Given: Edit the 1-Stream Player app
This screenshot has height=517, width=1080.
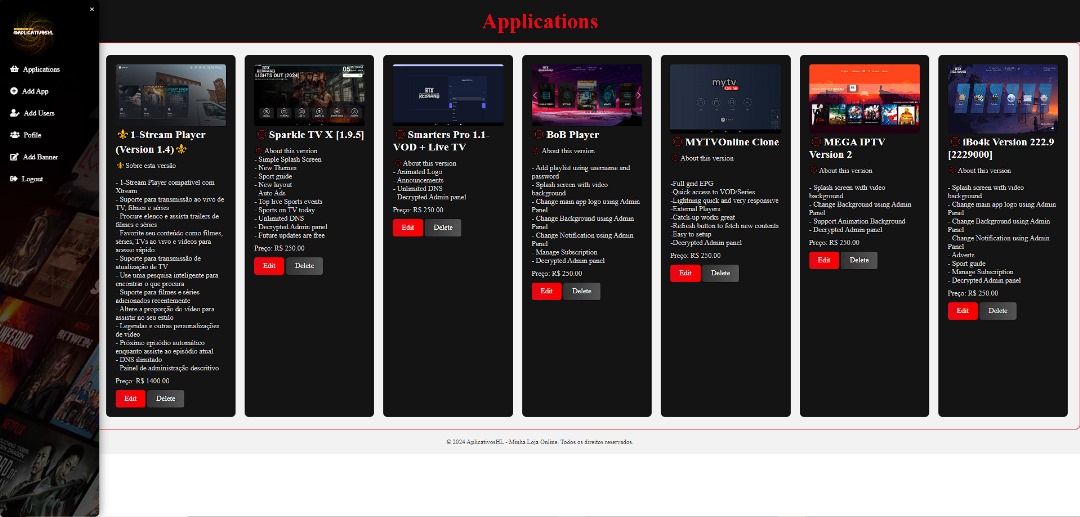Looking at the screenshot, I should tap(130, 399).
